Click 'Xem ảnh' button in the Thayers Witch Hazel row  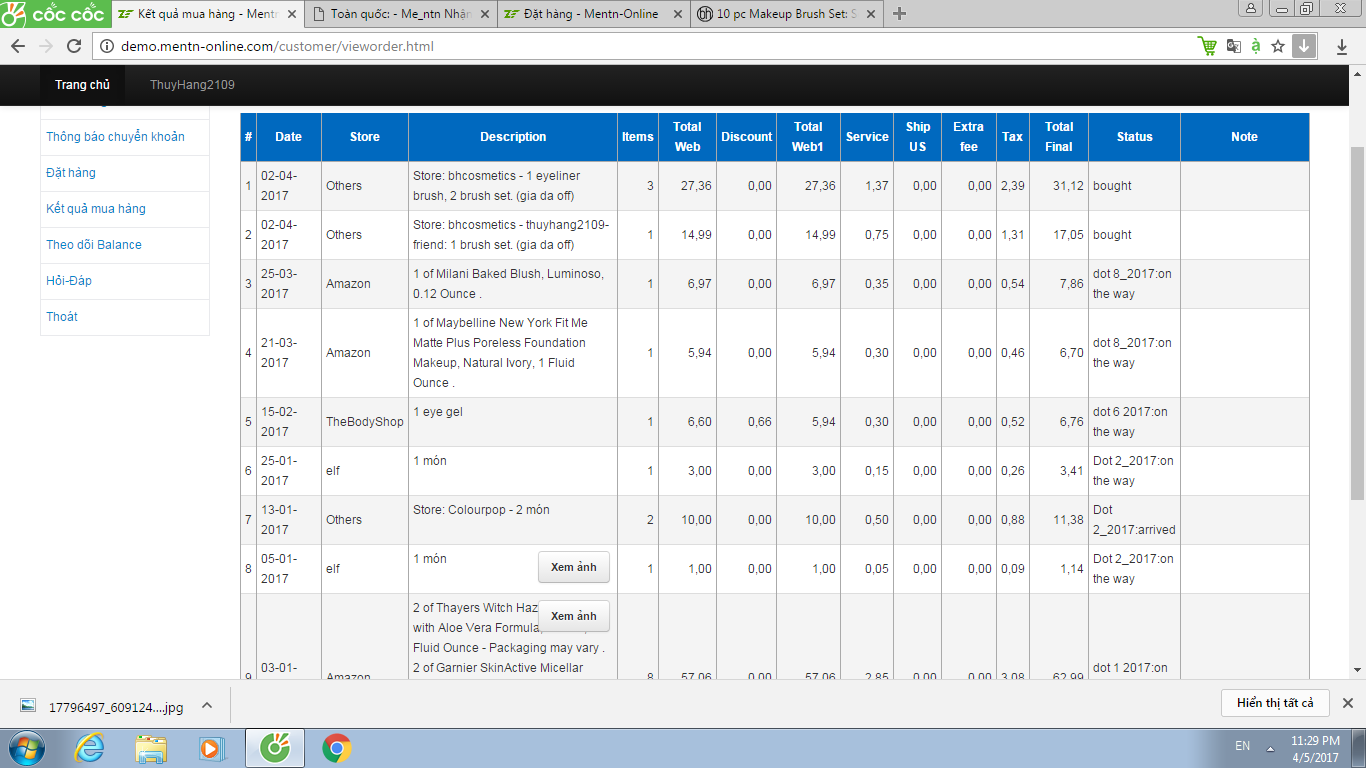pyautogui.click(x=574, y=616)
